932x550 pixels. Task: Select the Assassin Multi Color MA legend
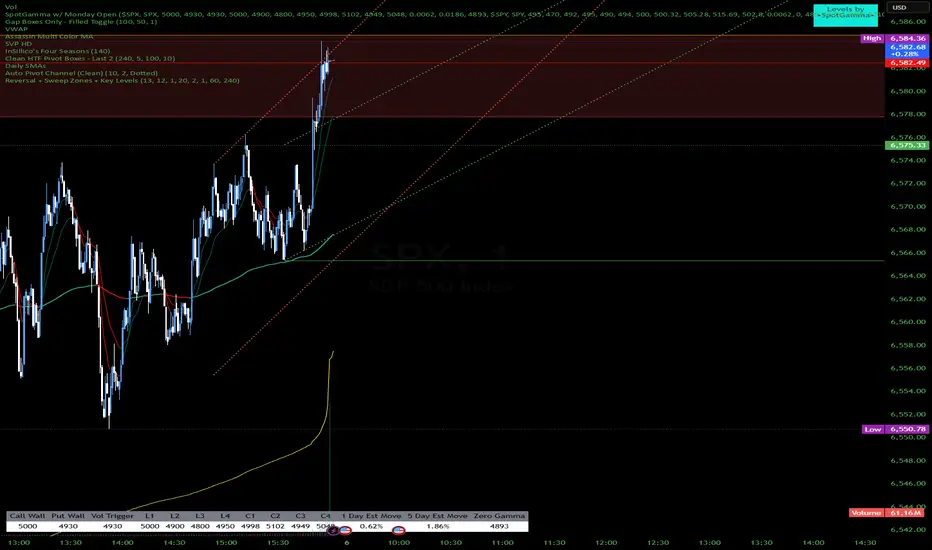[49, 36]
